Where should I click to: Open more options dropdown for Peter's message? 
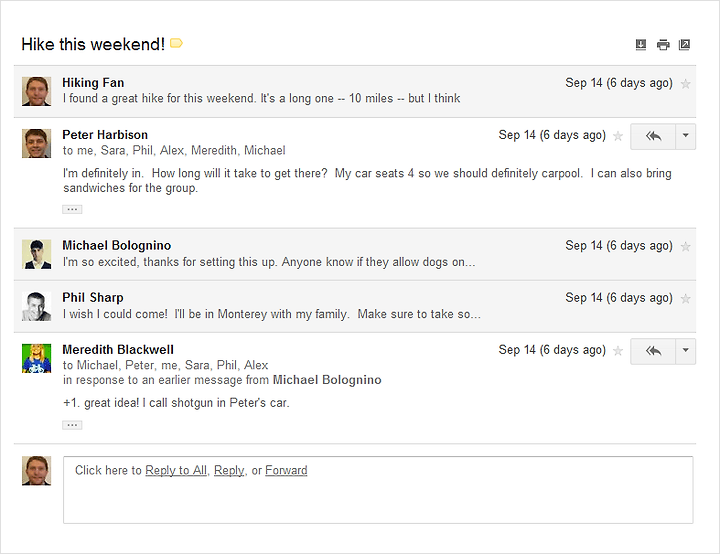[686, 136]
